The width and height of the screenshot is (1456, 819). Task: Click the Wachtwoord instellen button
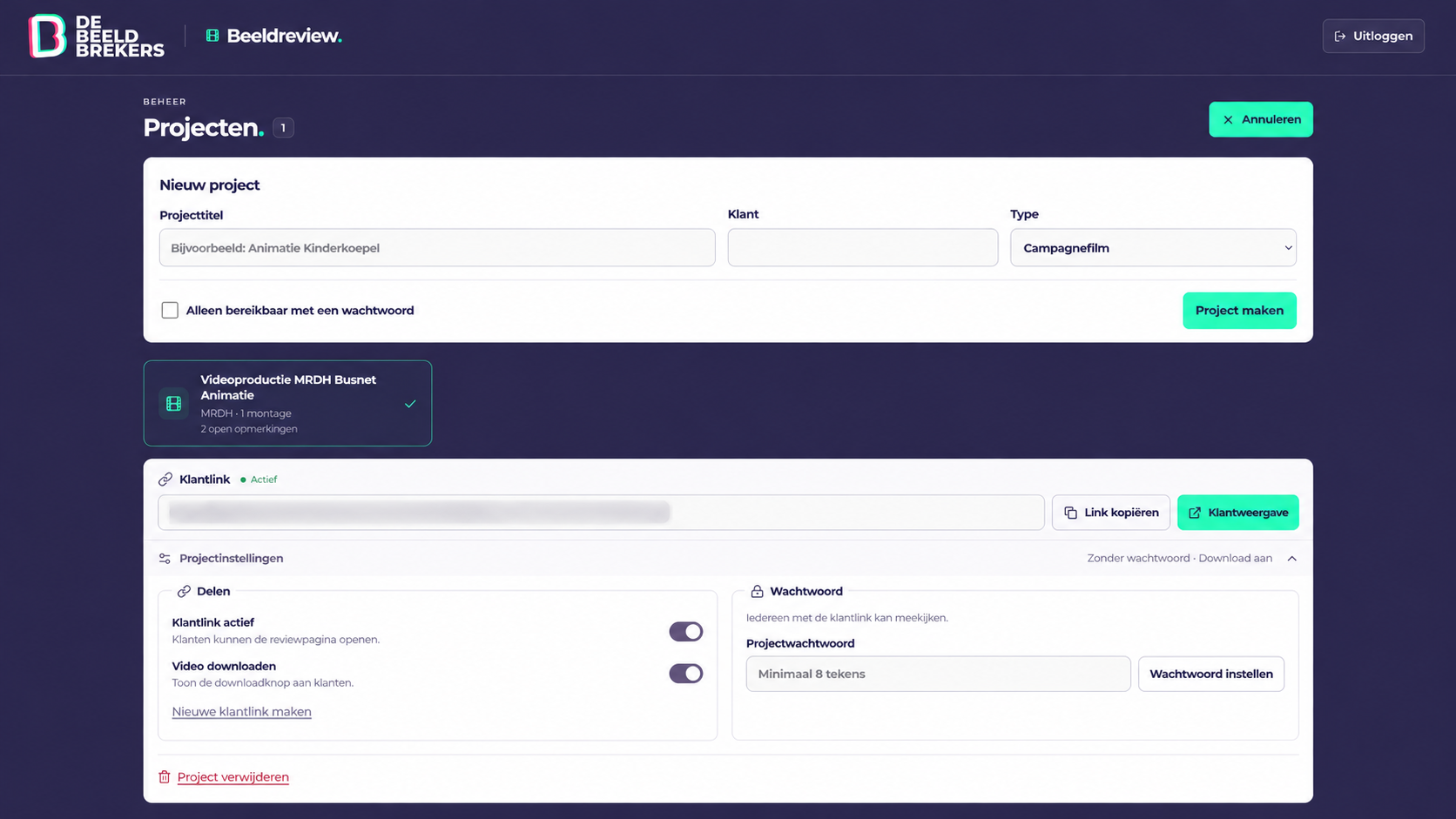coord(1211,675)
